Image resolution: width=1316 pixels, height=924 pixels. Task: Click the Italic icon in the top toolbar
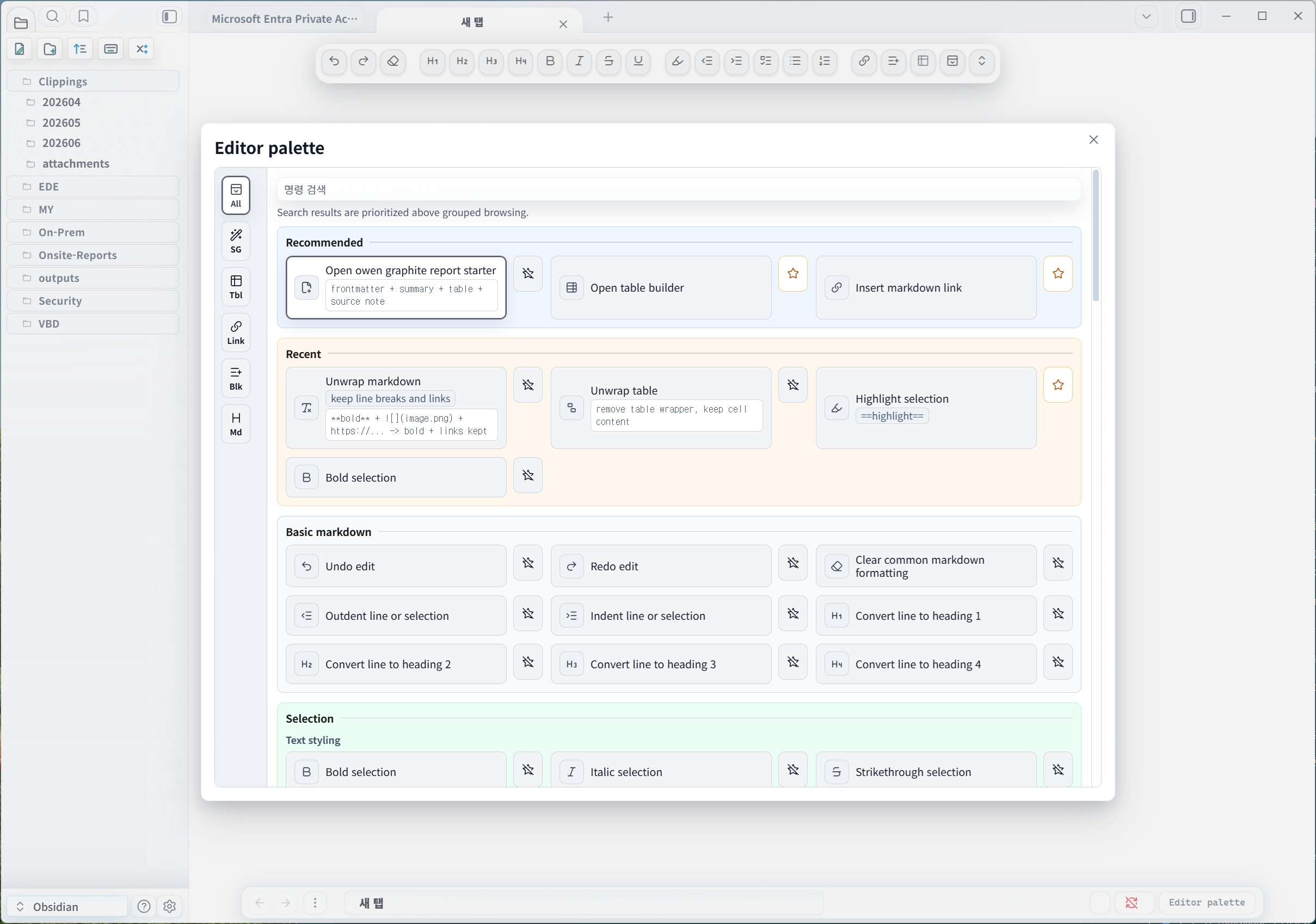tap(580, 61)
